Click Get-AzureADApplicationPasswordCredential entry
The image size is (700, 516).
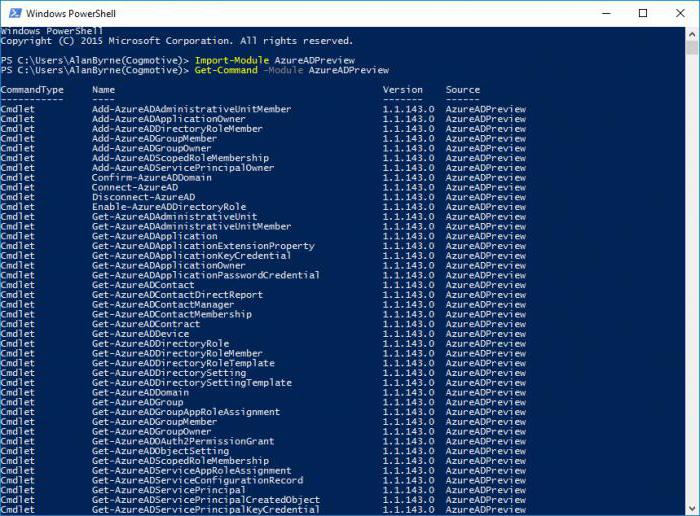tap(206, 275)
